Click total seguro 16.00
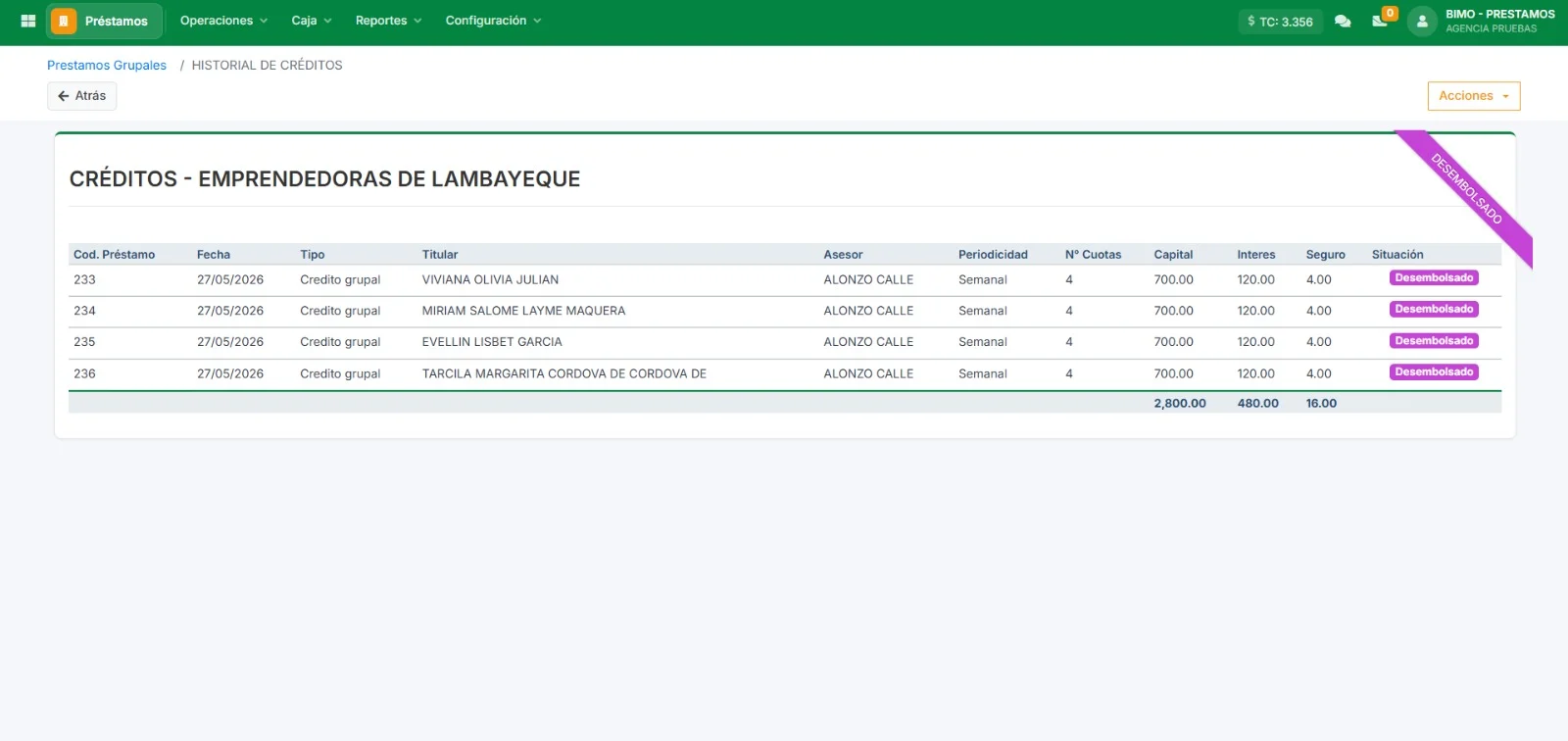This screenshot has height=741, width=1568. pos(1321,404)
